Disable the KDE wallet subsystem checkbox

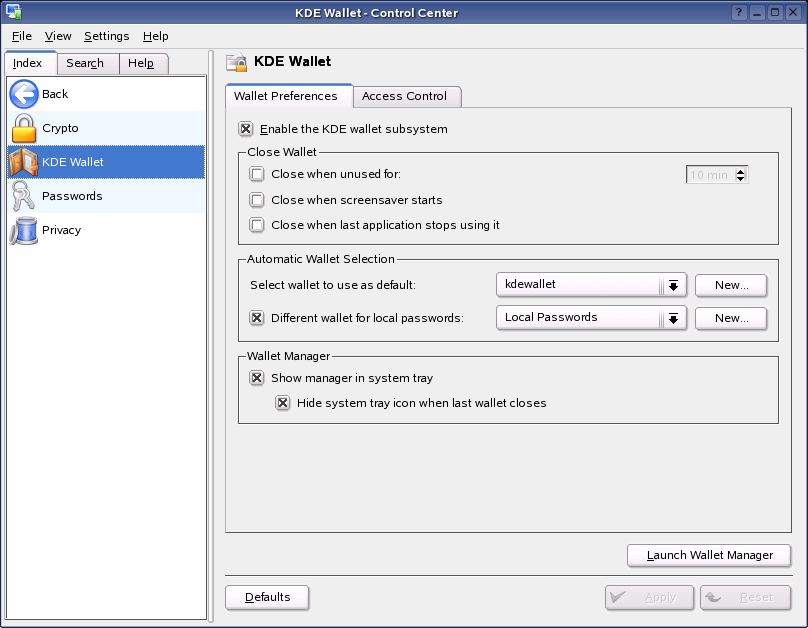point(246,129)
